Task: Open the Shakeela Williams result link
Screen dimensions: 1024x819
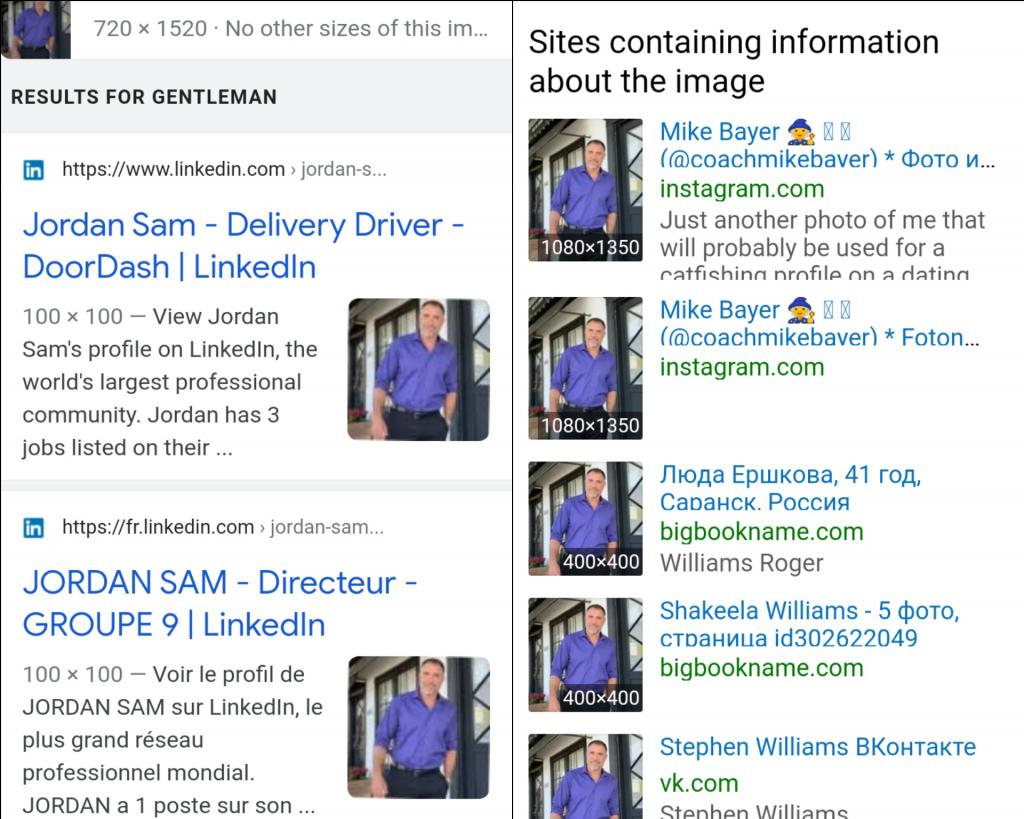Action: tap(808, 623)
